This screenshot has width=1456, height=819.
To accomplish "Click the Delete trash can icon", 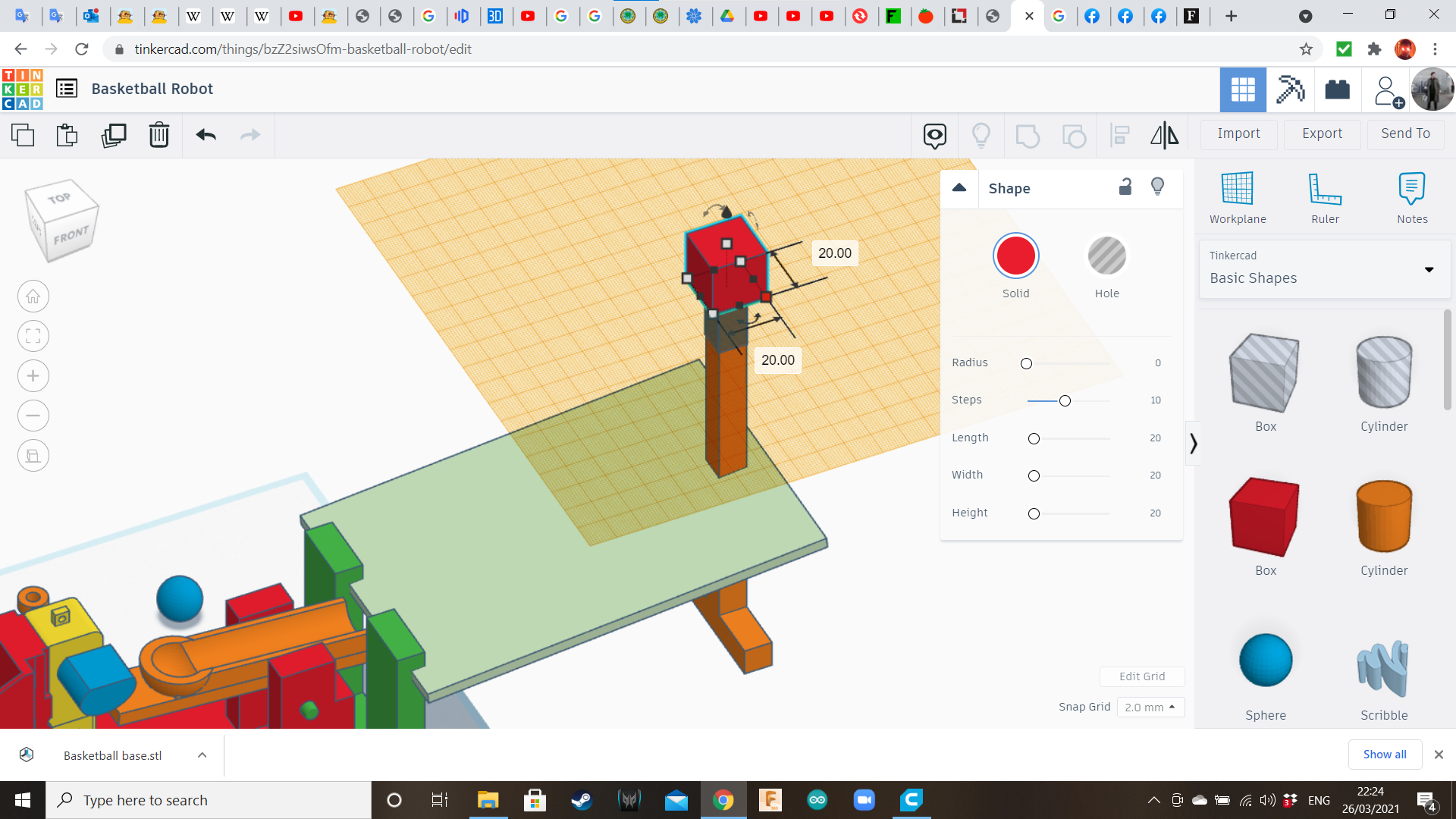I will [x=158, y=135].
